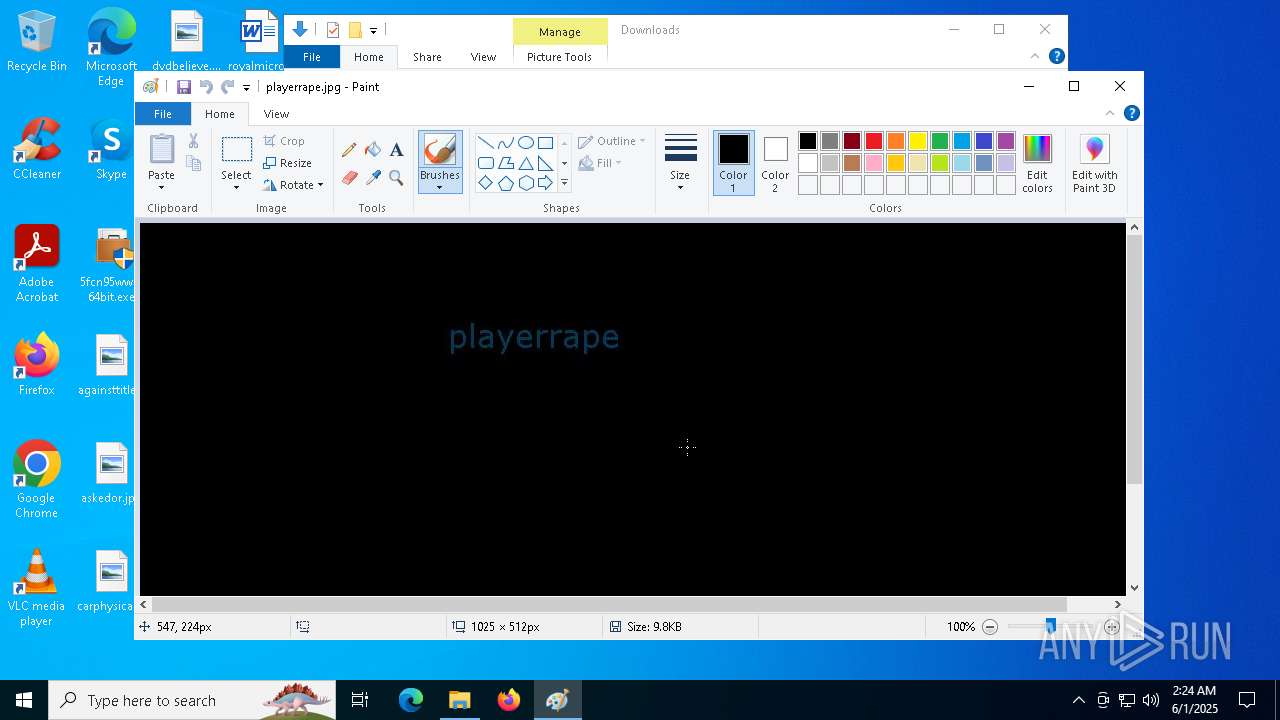The height and width of the screenshot is (720, 1280).
Task: Select the Pencil tool
Action: click(x=349, y=150)
